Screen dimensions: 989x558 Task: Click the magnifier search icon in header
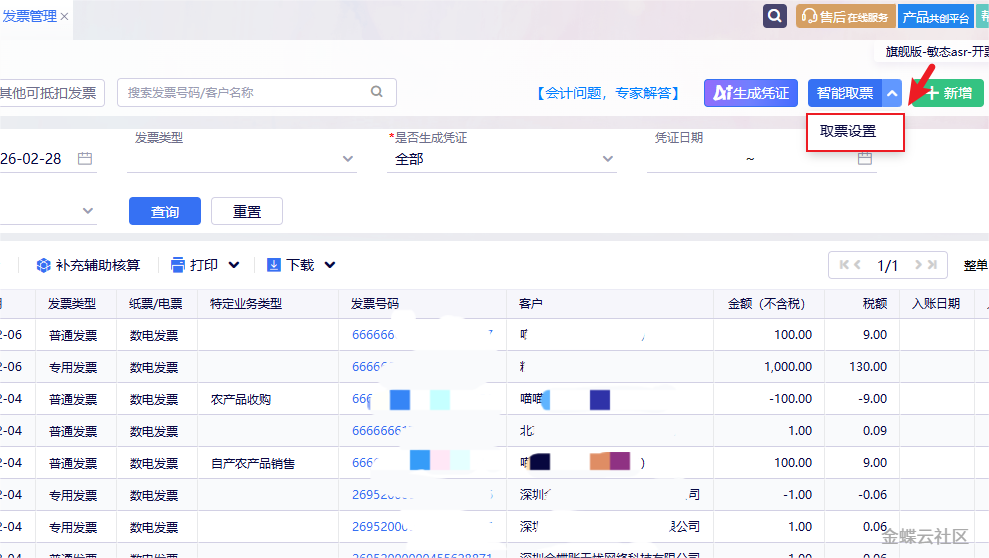[x=775, y=16]
